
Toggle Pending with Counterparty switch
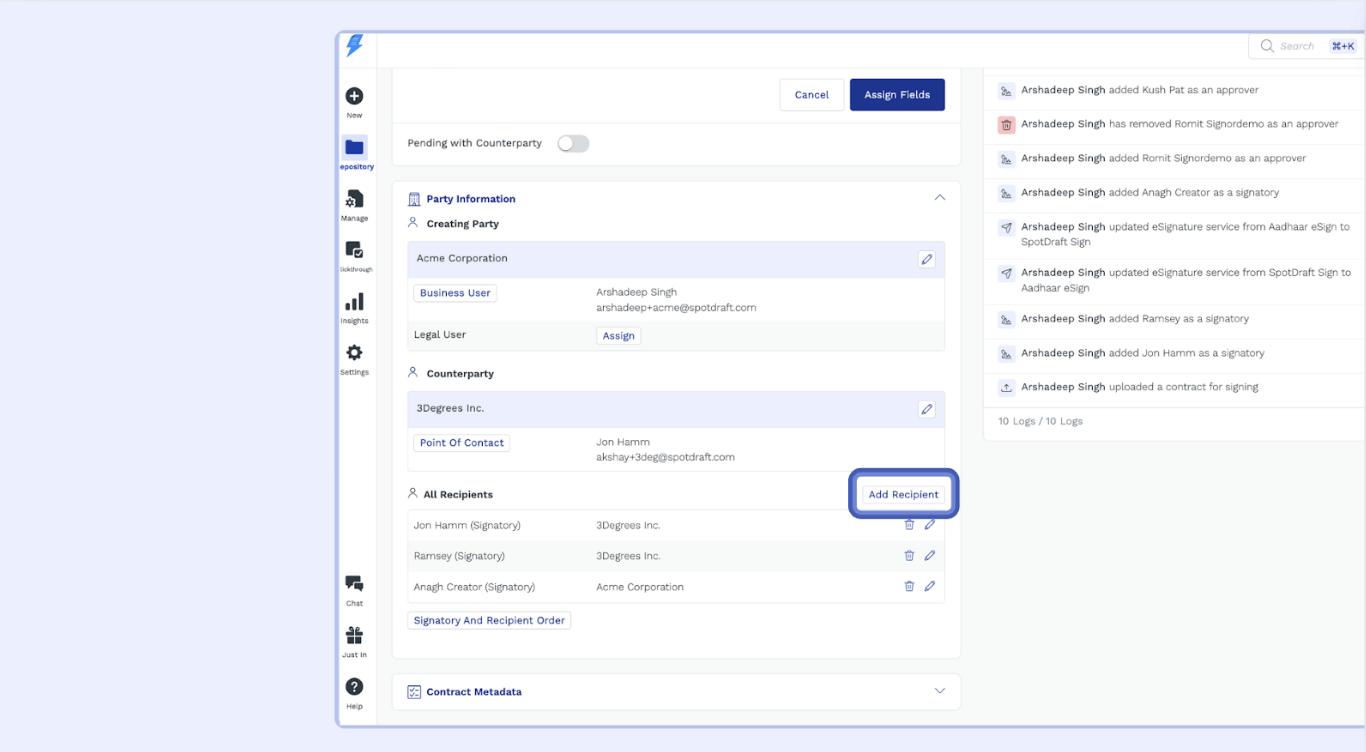coord(573,143)
